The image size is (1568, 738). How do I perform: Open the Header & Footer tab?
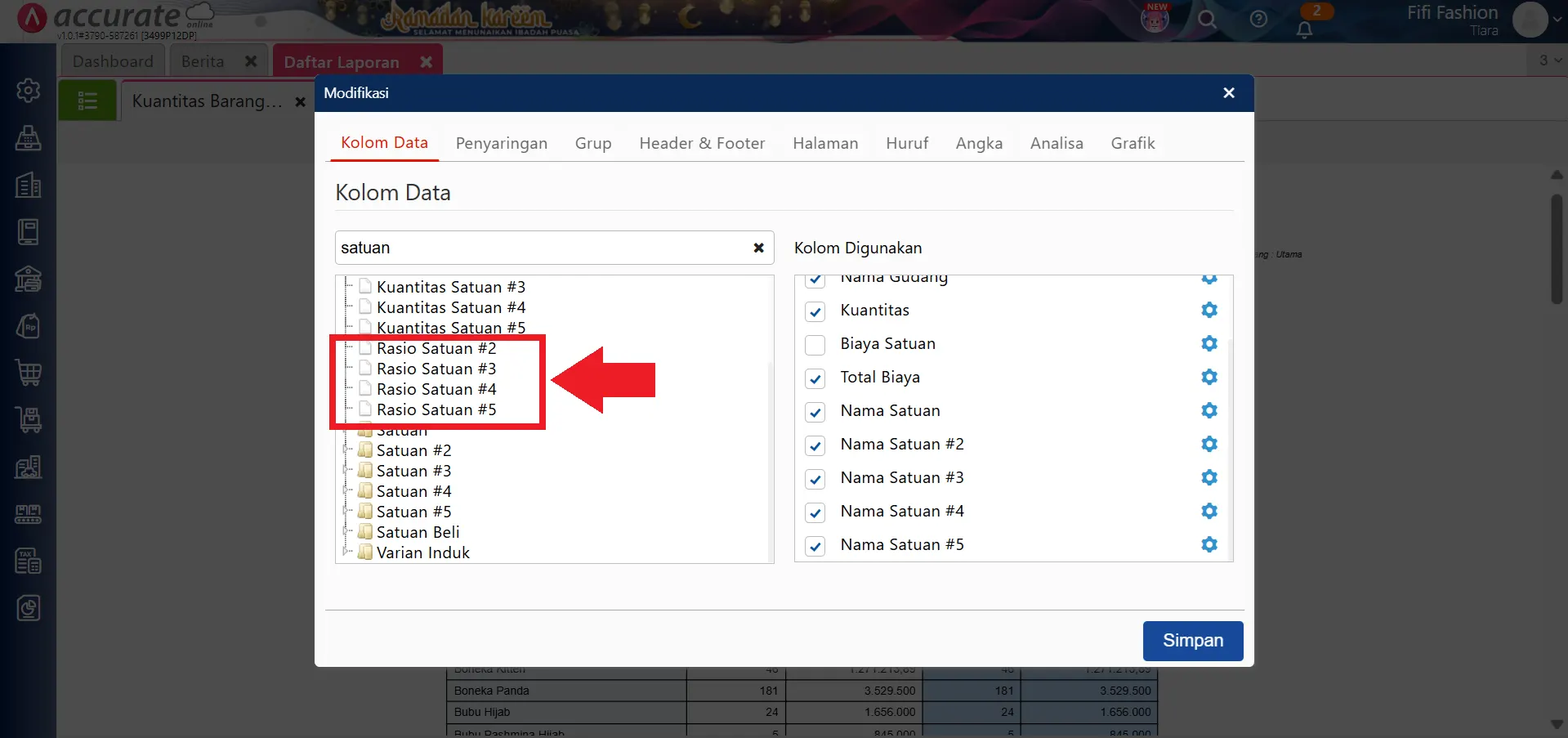point(701,144)
